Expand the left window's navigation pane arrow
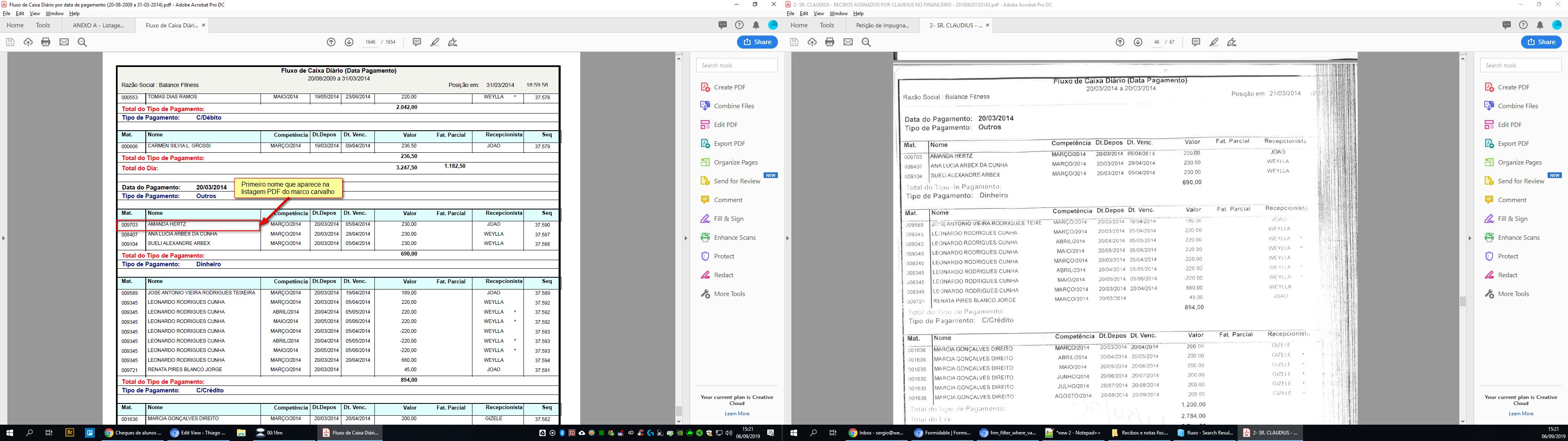This screenshot has width=1568, height=441. (3, 238)
